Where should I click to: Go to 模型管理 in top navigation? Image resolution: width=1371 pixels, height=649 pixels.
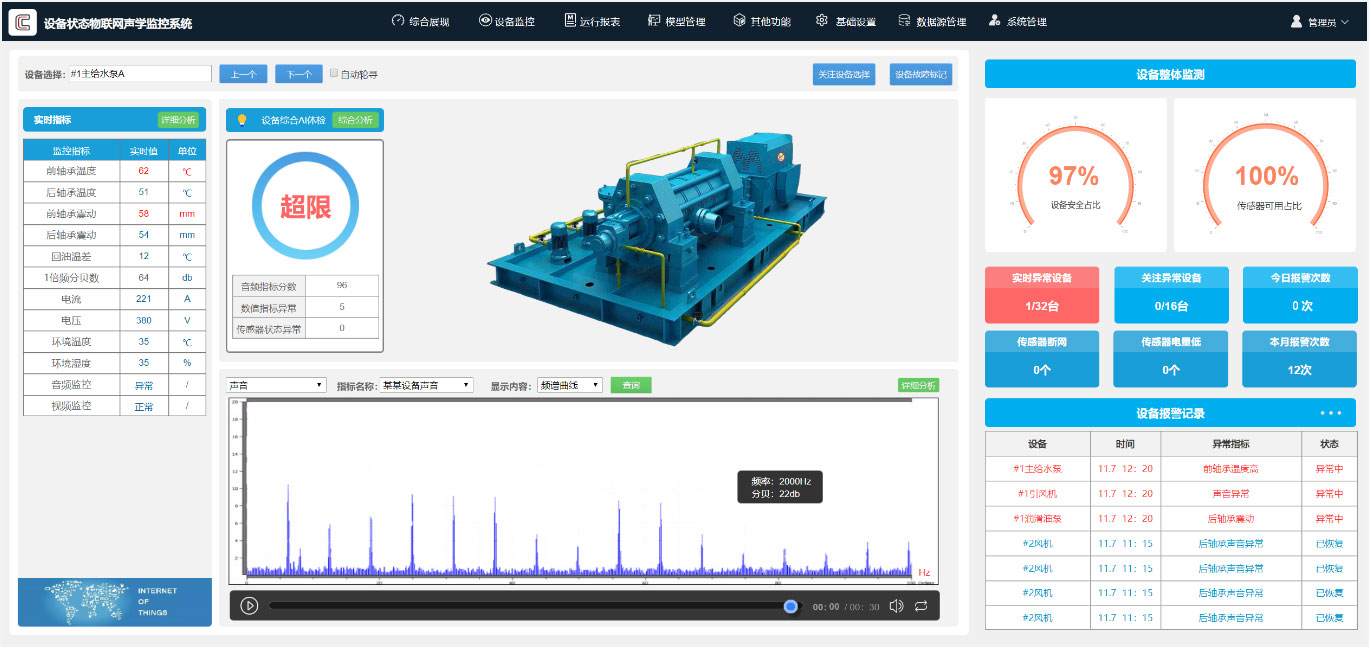pyautogui.click(x=677, y=21)
